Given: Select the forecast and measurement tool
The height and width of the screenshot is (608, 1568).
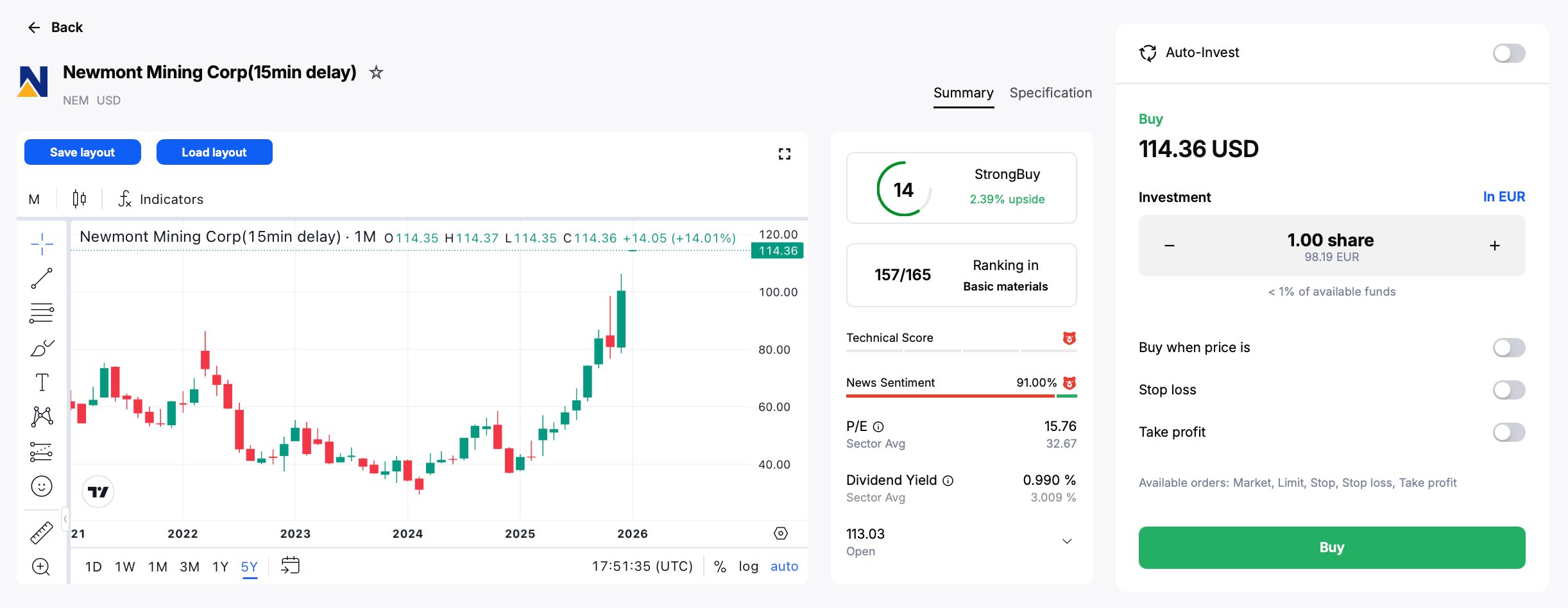Looking at the screenshot, I should (x=42, y=452).
